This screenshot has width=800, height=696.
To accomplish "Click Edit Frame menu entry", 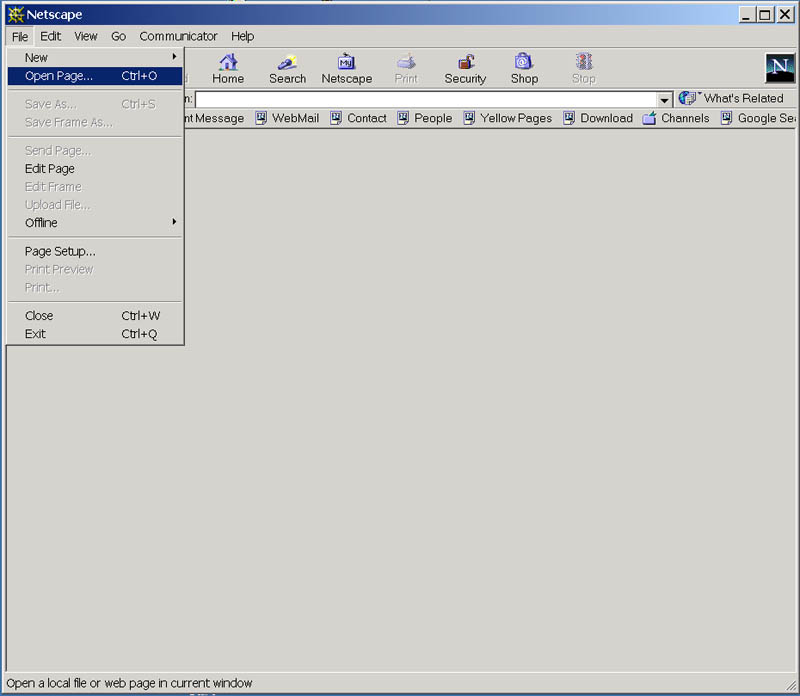I will click(x=95, y=187).
